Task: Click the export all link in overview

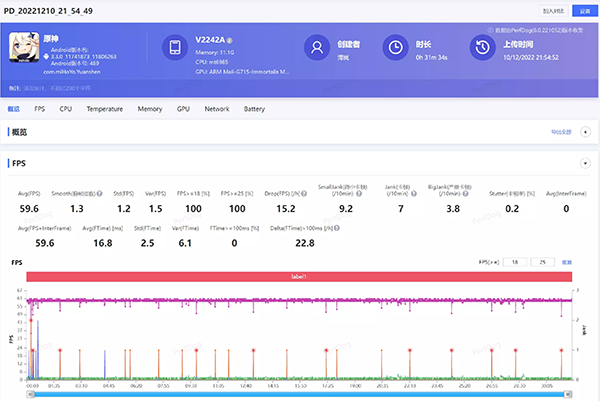Action: point(560,132)
